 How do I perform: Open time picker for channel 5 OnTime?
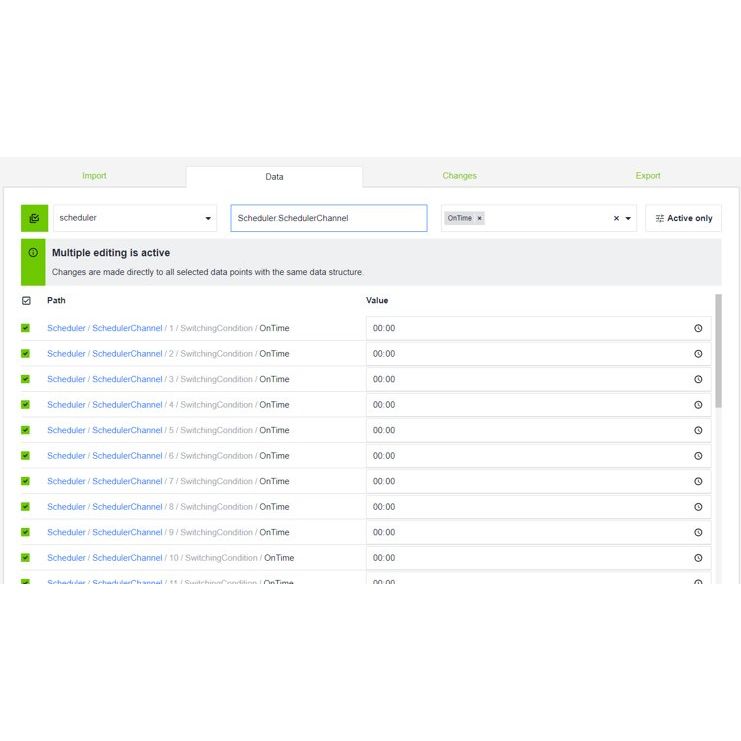coord(698,430)
